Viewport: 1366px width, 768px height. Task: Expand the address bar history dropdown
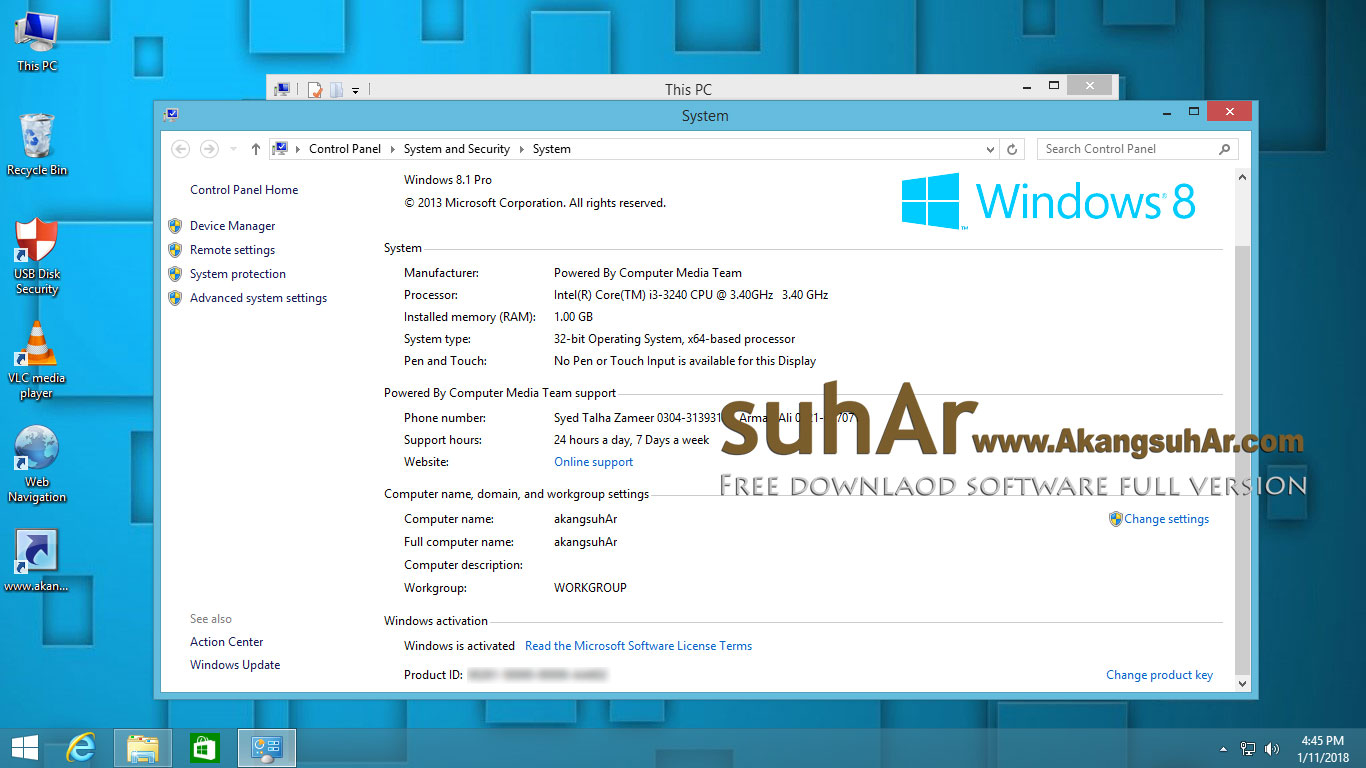point(990,149)
